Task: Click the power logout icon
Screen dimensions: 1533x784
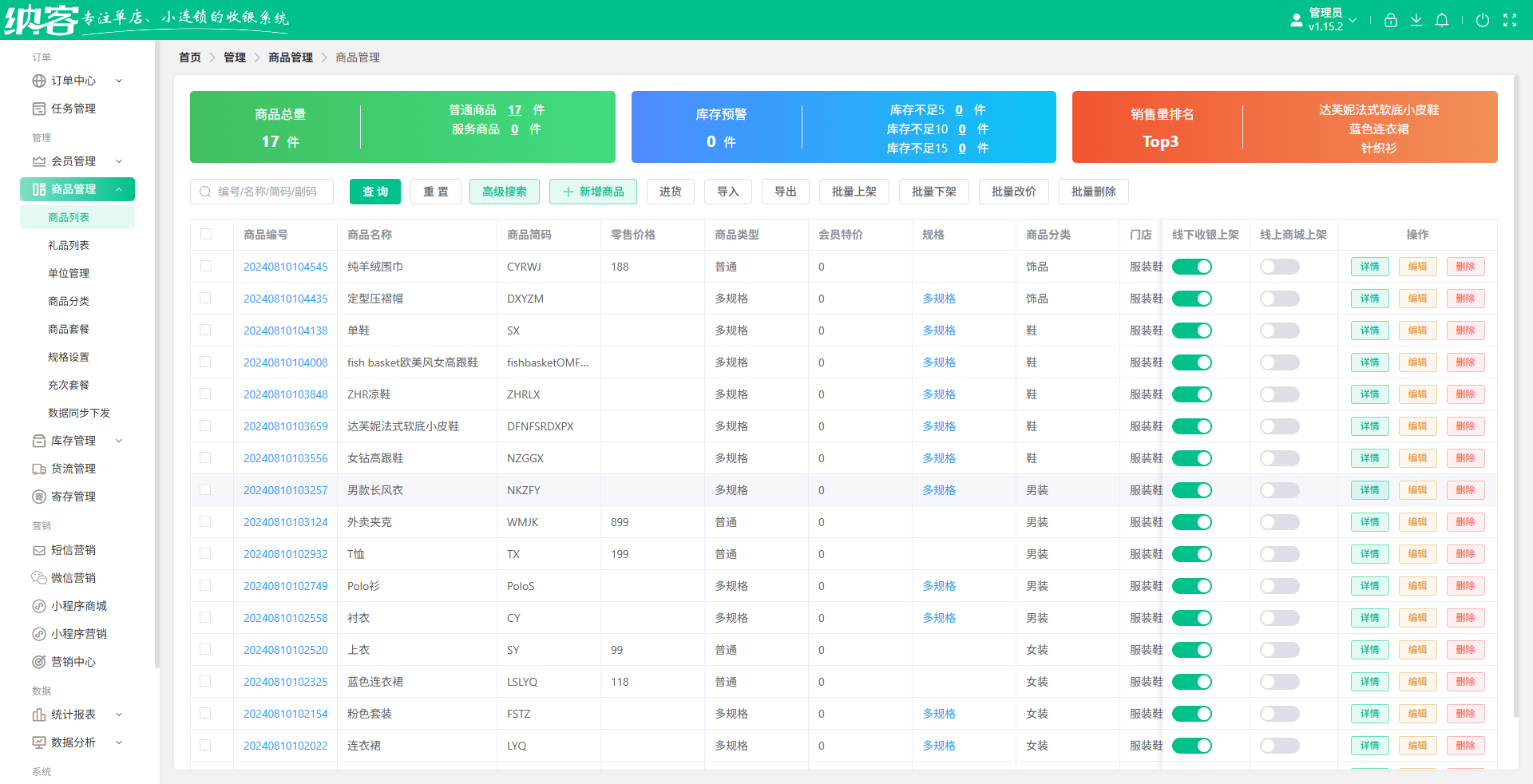Action: (1482, 21)
